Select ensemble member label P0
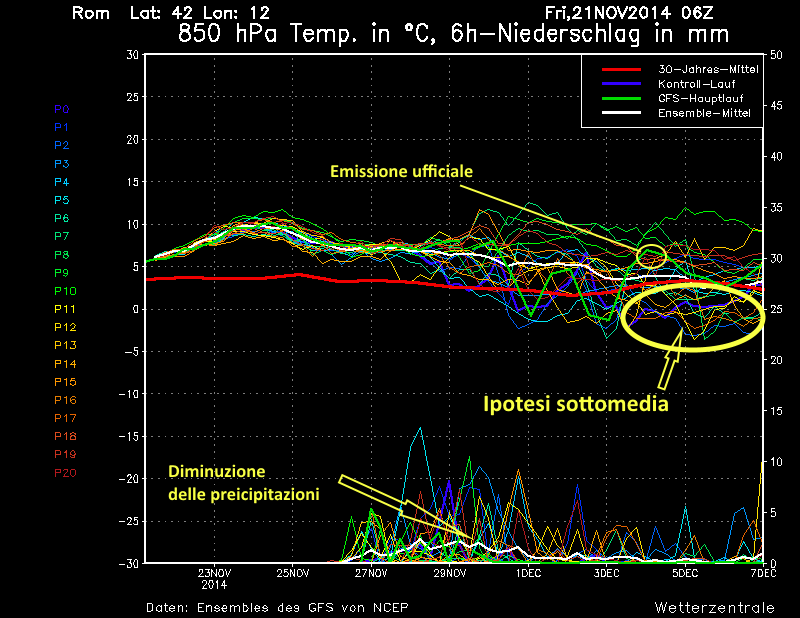Image resolution: width=800 pixels, height=618 pixels. pyautogui.click(x=62, y=109)
